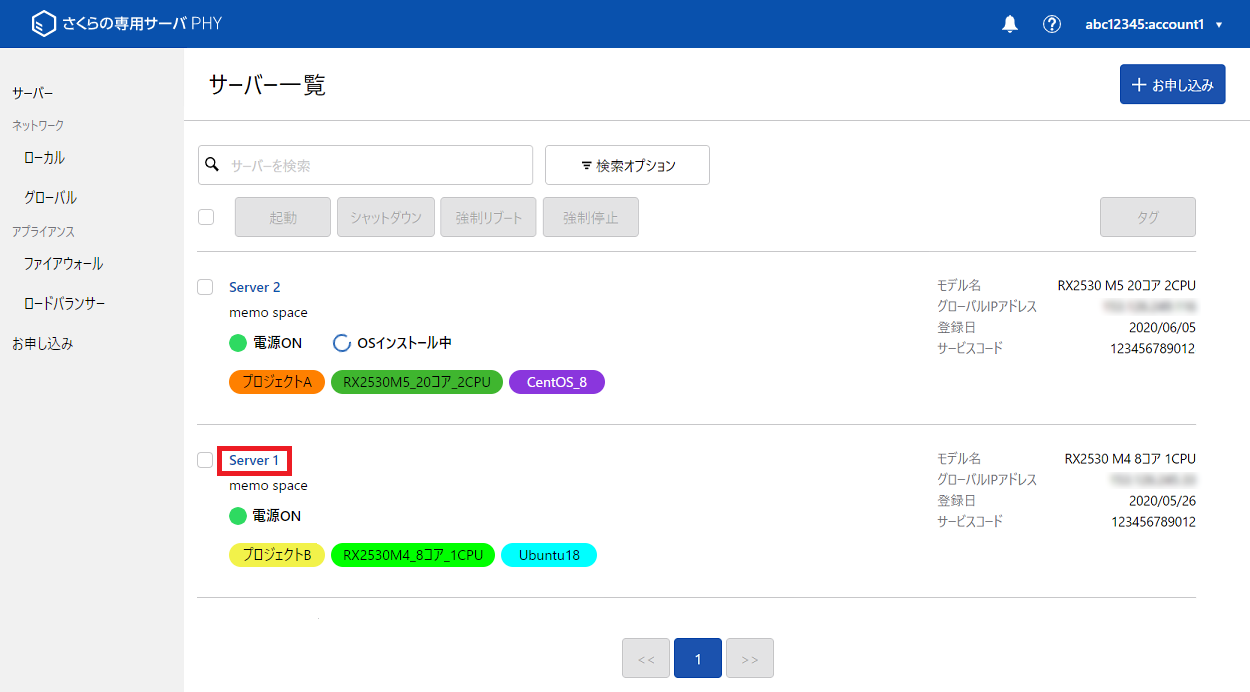
Task: Expand the abc12345:account1 account menu
Action: (1154, 24)
